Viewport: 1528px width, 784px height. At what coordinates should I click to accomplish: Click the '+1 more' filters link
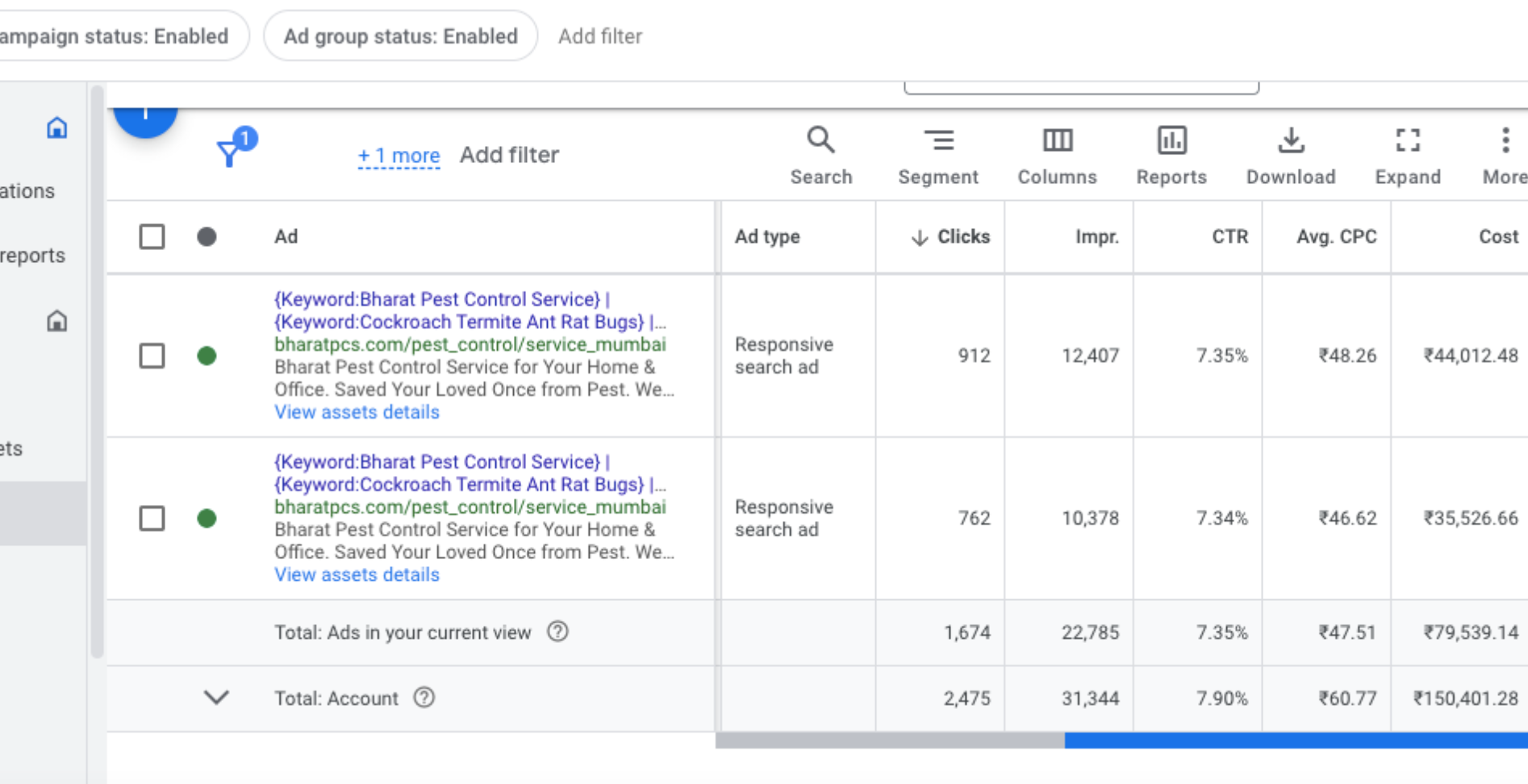[399, 155]
